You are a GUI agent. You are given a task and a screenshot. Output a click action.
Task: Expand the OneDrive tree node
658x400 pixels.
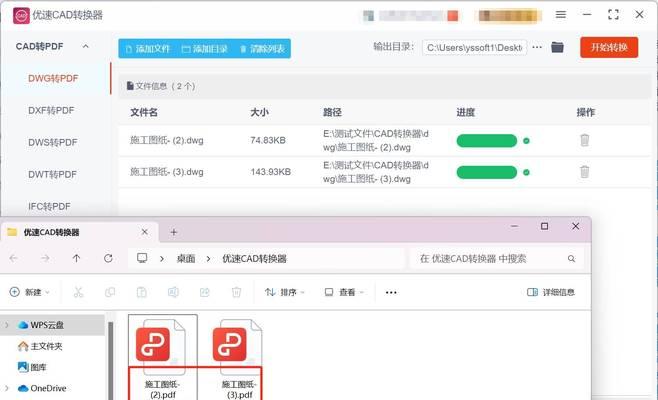(7, 388)
